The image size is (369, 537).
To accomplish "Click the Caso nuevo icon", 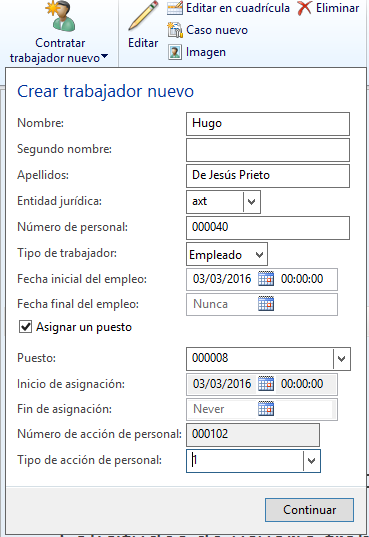I will point(175,30).
